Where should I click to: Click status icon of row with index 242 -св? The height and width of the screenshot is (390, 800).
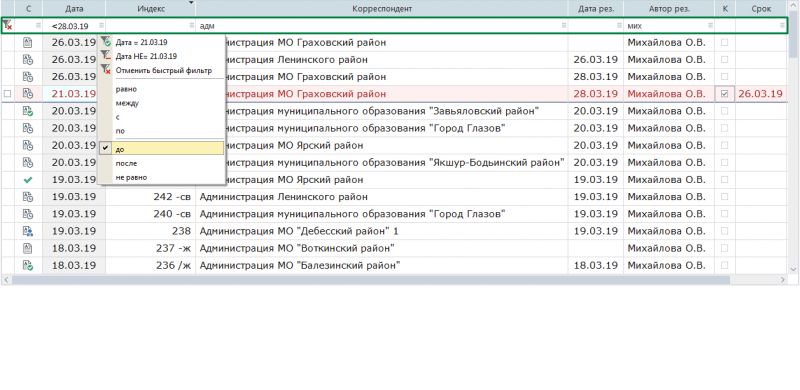click(28, 197)
